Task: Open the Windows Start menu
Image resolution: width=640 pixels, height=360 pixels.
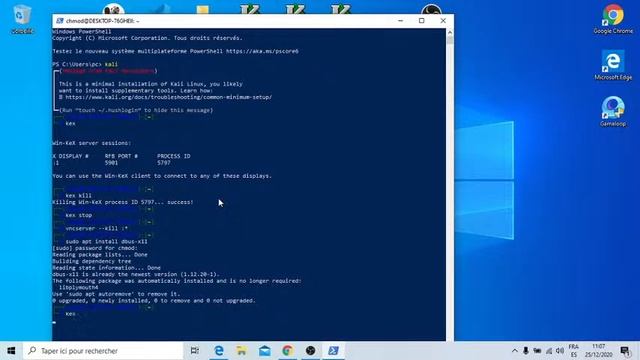Action: point(11,351)
